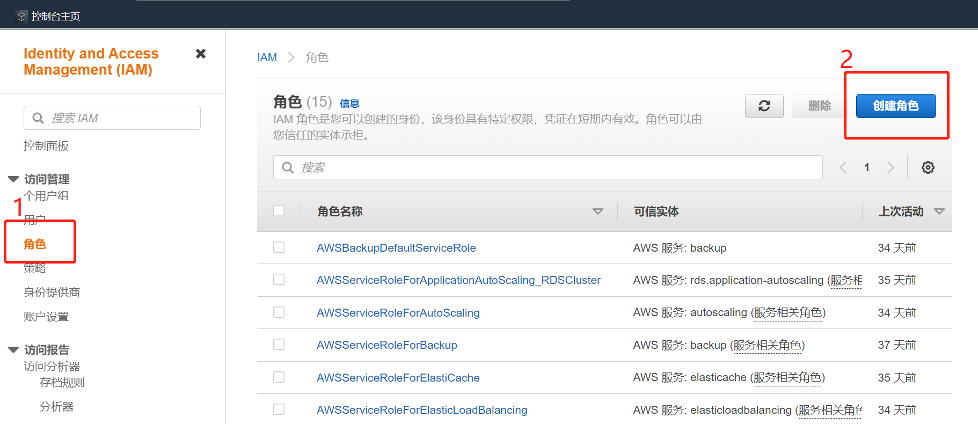
Task: Click the refresh roles icon button
Action: pos(764,106)
